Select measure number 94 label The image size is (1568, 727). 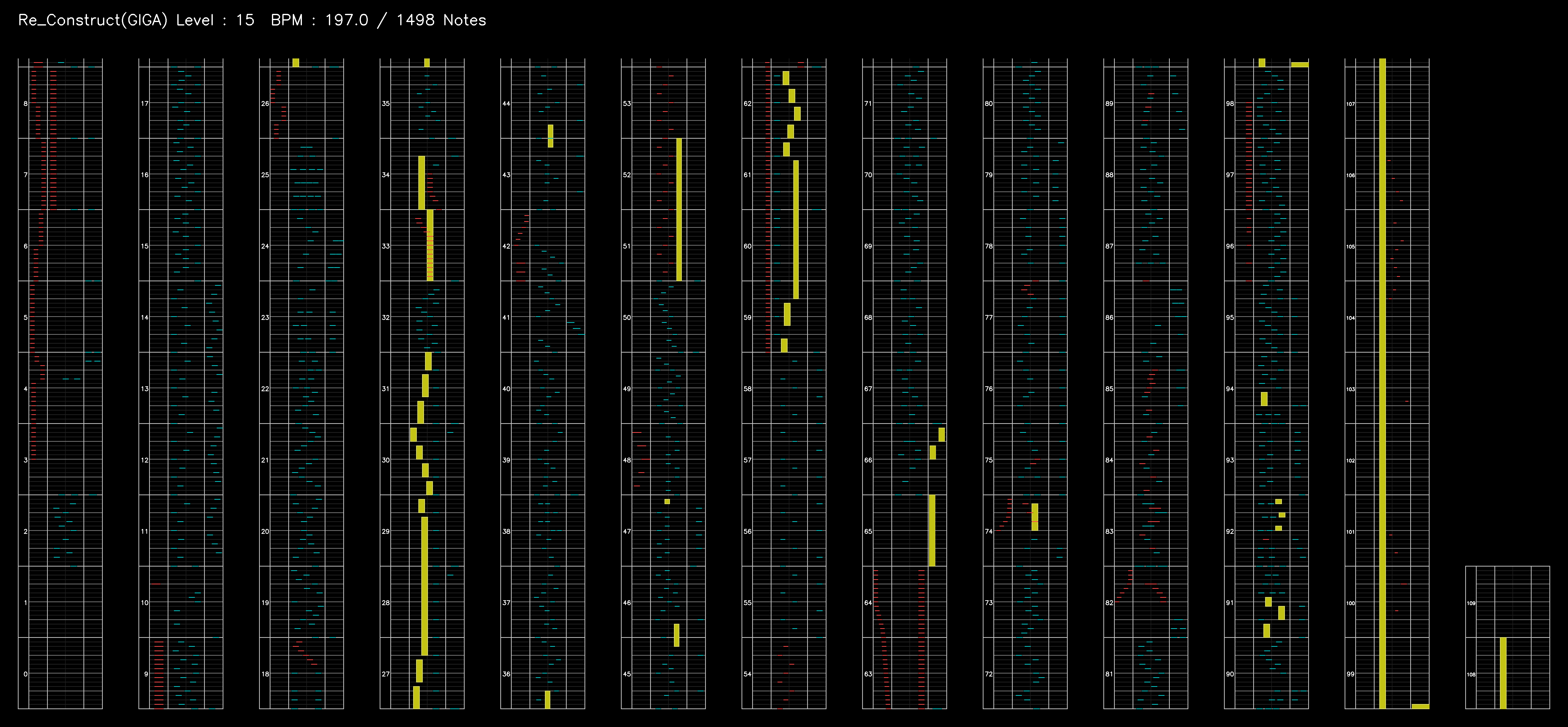tap(1230, 388)
